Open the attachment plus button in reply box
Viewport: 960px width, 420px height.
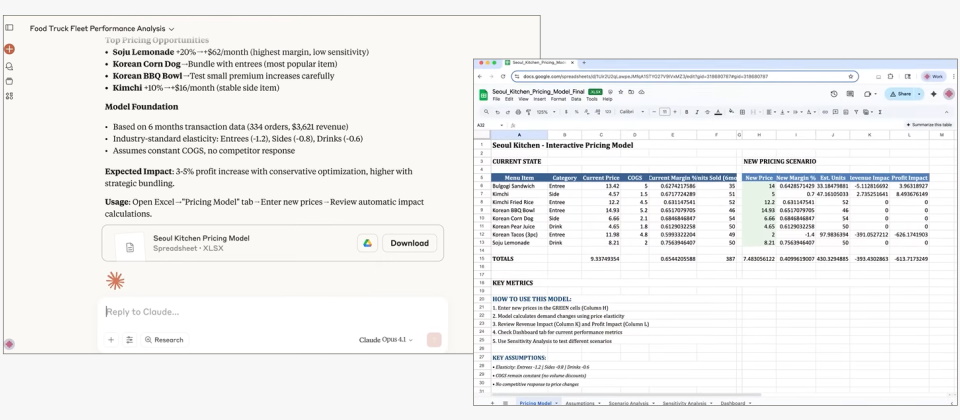click(111, 340)
